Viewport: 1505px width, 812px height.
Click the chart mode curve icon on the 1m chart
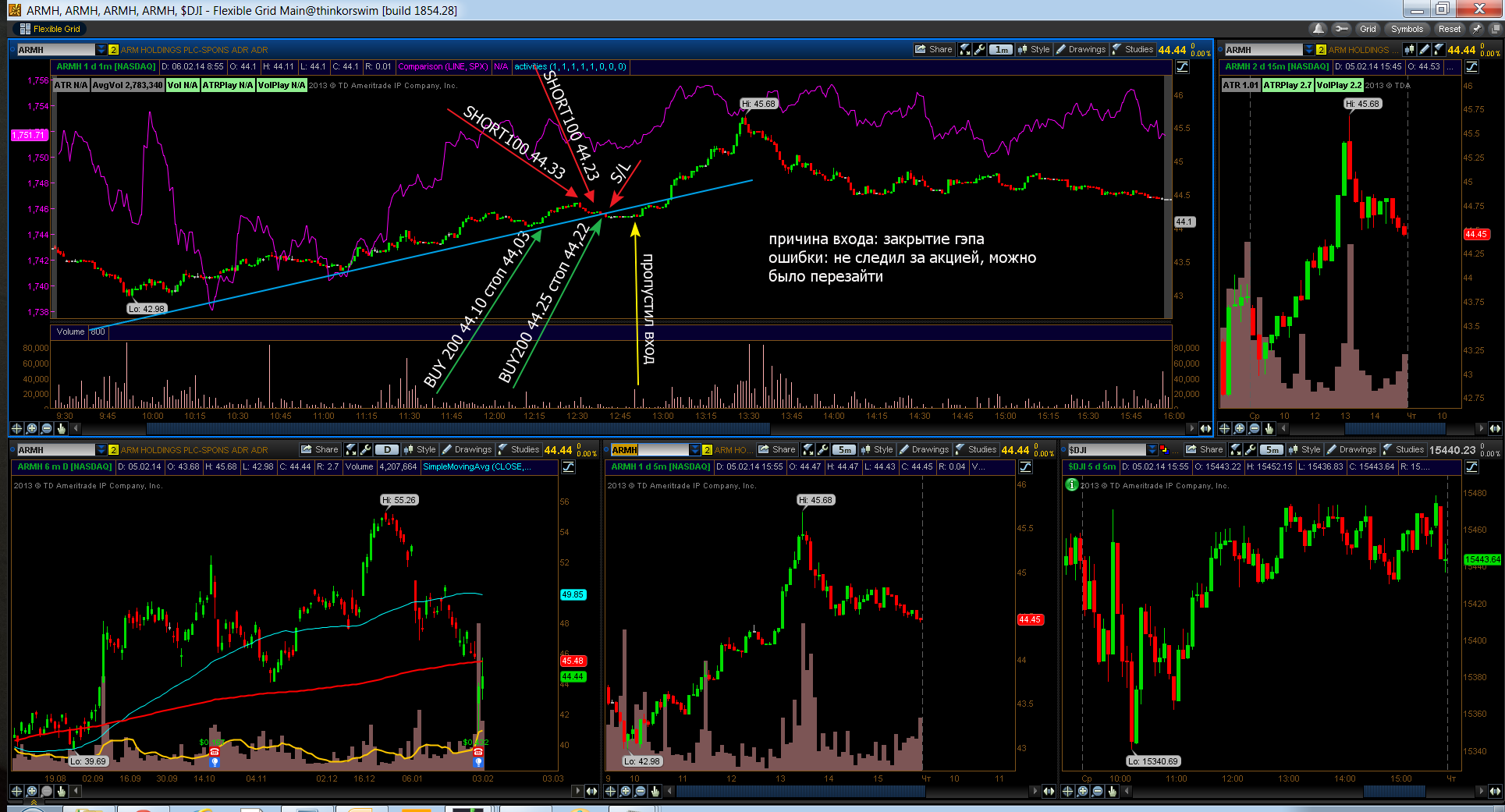tap(1183, 67)
